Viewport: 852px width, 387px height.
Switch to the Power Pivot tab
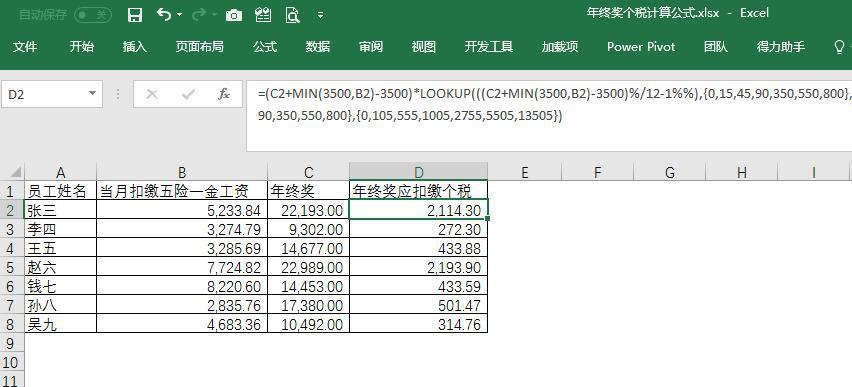[x=641, y=47]
